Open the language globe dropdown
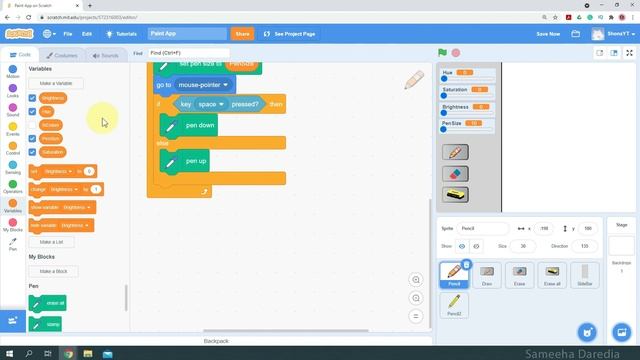Image resolution: width=640 pixels, height=360 pixels. pyautogui.click(x=49, y=34)
